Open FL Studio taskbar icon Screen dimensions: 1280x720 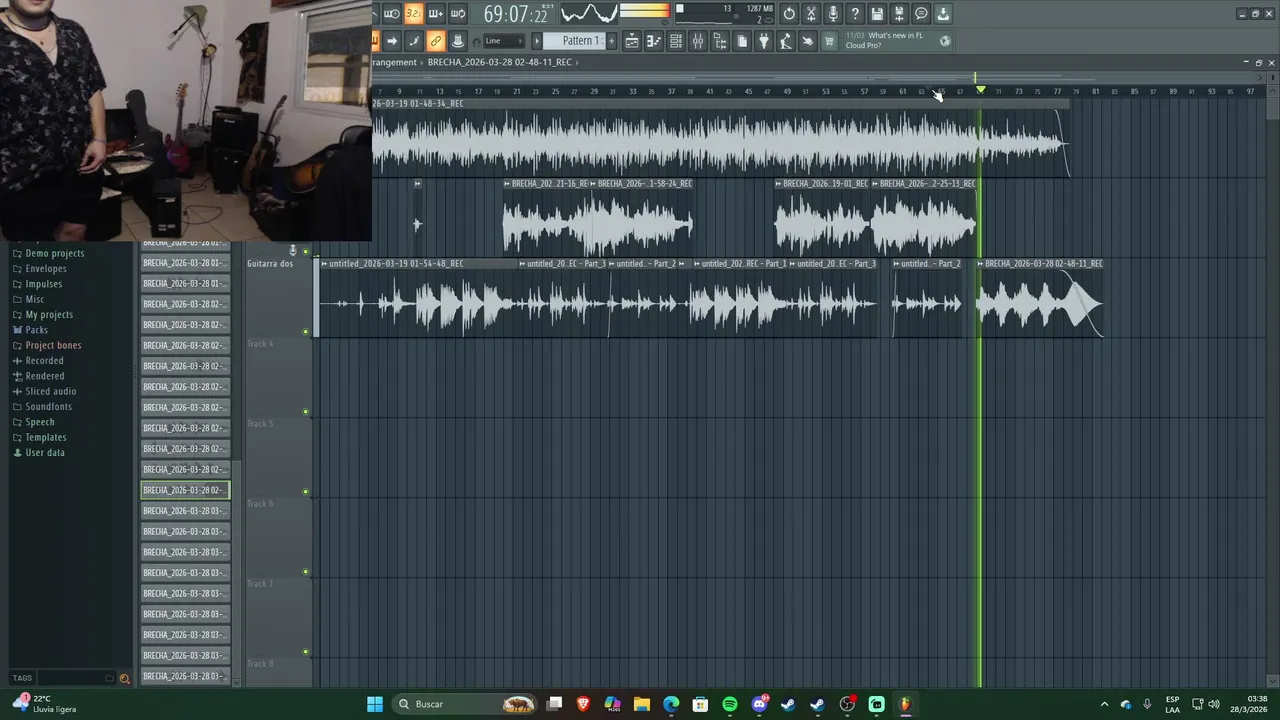905,704
